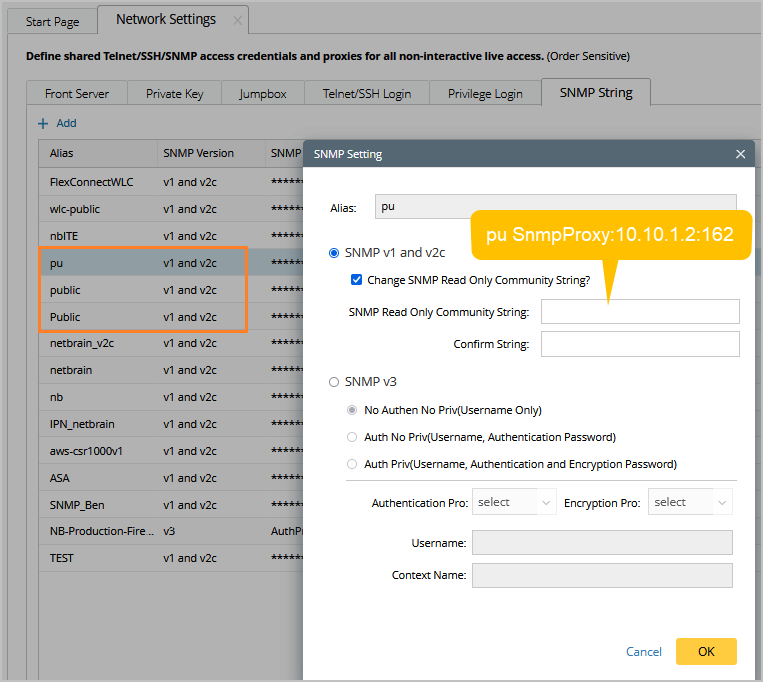This screenshot has height=682, width=763.
Task: Open the Encryption Pro dropdown
Action: coord(690,502)
